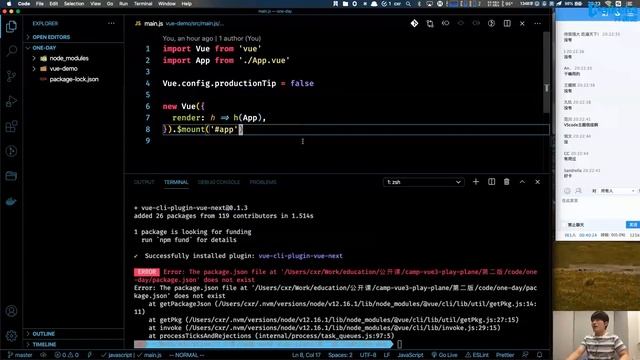Click the Spaces: 2 indentation setting

(340, 355)
